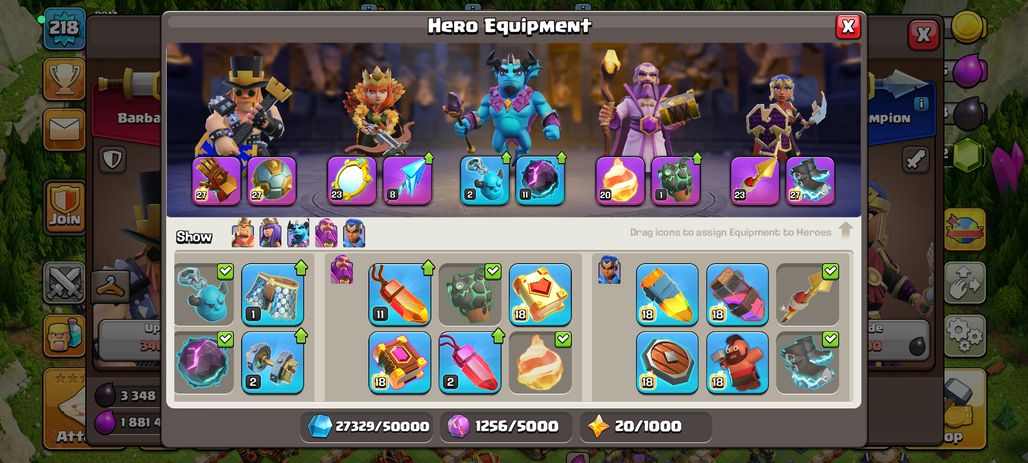Open the level 18 Hog Rider Puppet

[738, 362]
